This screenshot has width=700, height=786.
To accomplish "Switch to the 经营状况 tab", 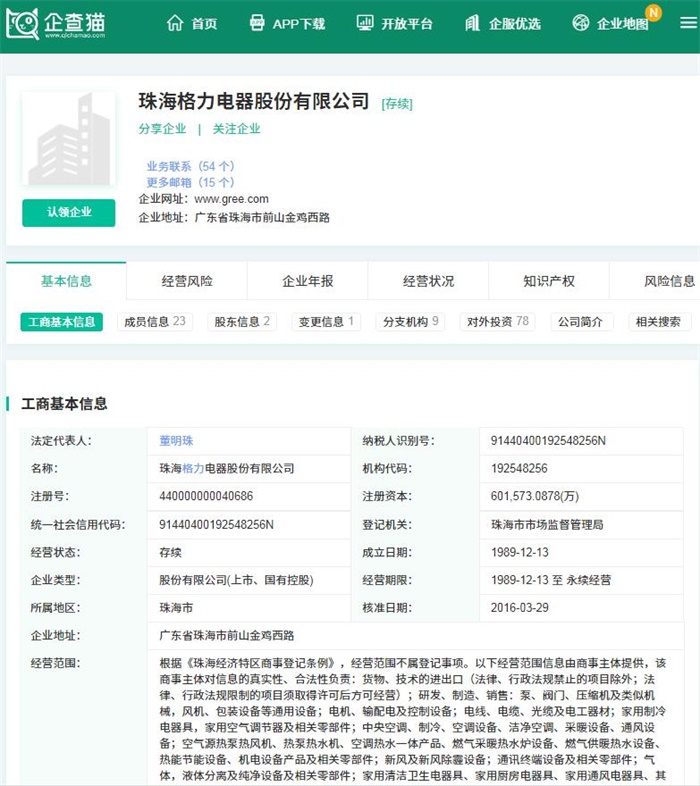I will [x=429, y=281].
